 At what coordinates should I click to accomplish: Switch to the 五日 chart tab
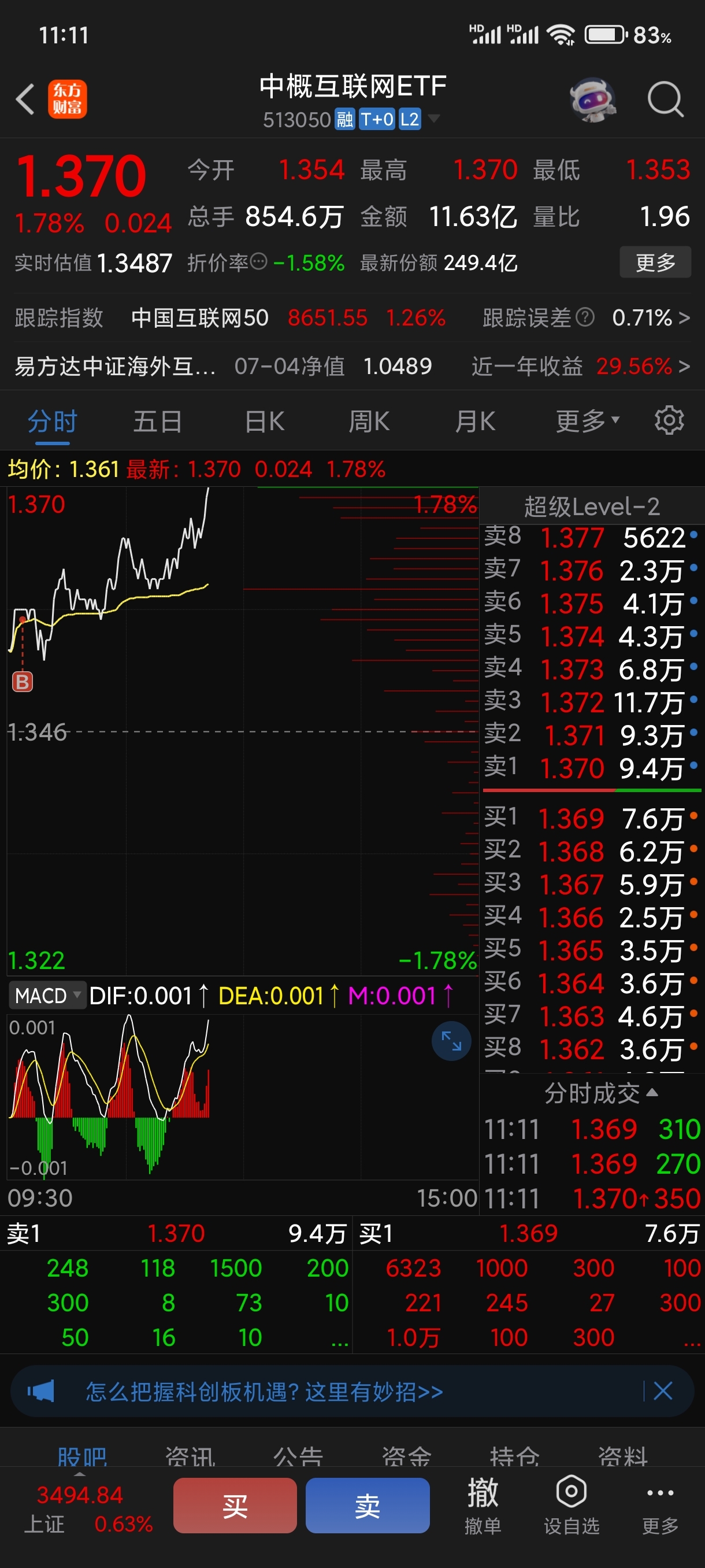pyautogui.click(x=158, y=420)
